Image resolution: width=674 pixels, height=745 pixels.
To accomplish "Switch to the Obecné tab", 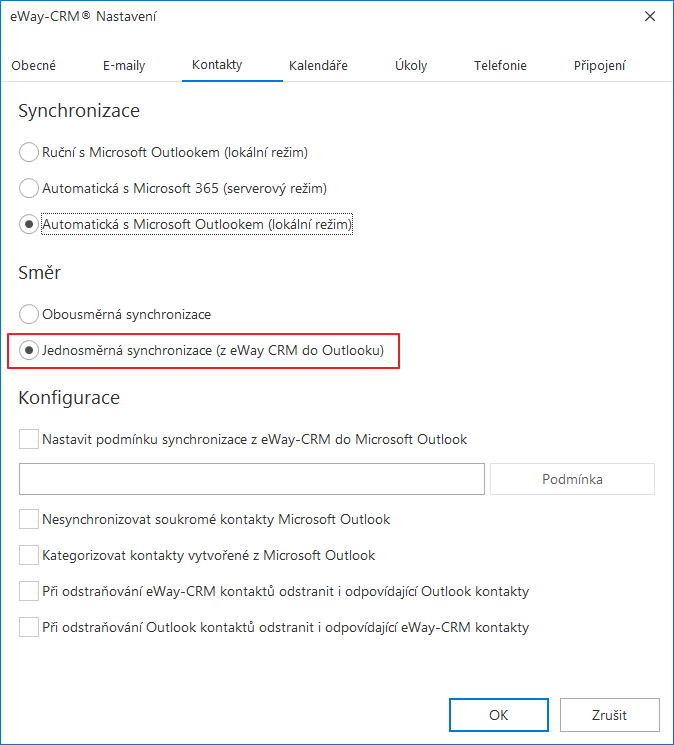I will (33, 66).
